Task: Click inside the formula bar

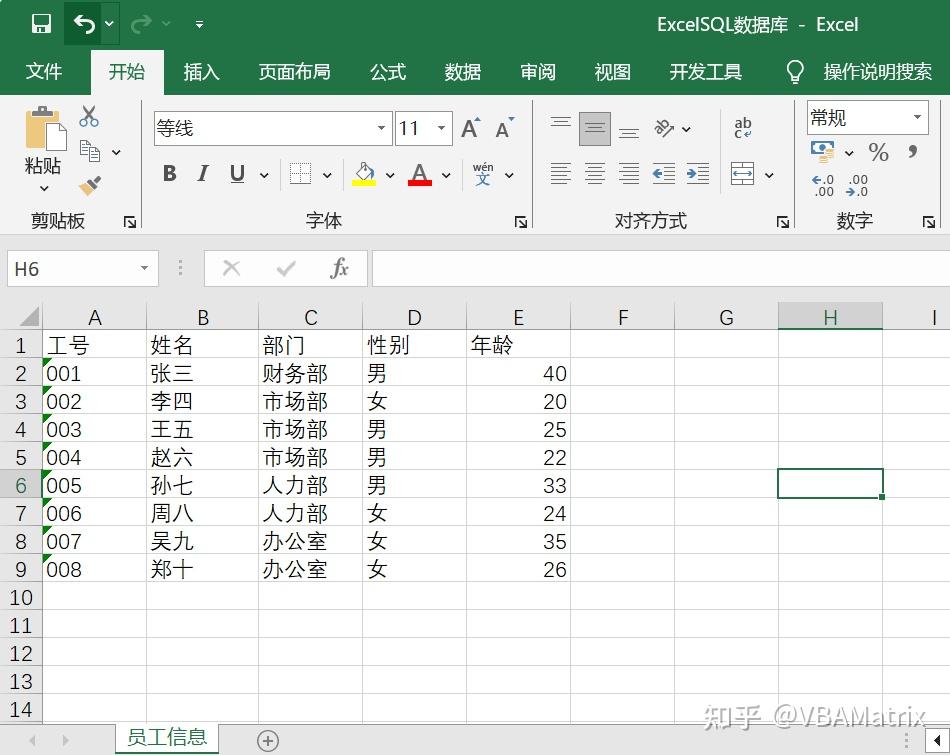Action: pyautogui.click(x=661, y=268)
